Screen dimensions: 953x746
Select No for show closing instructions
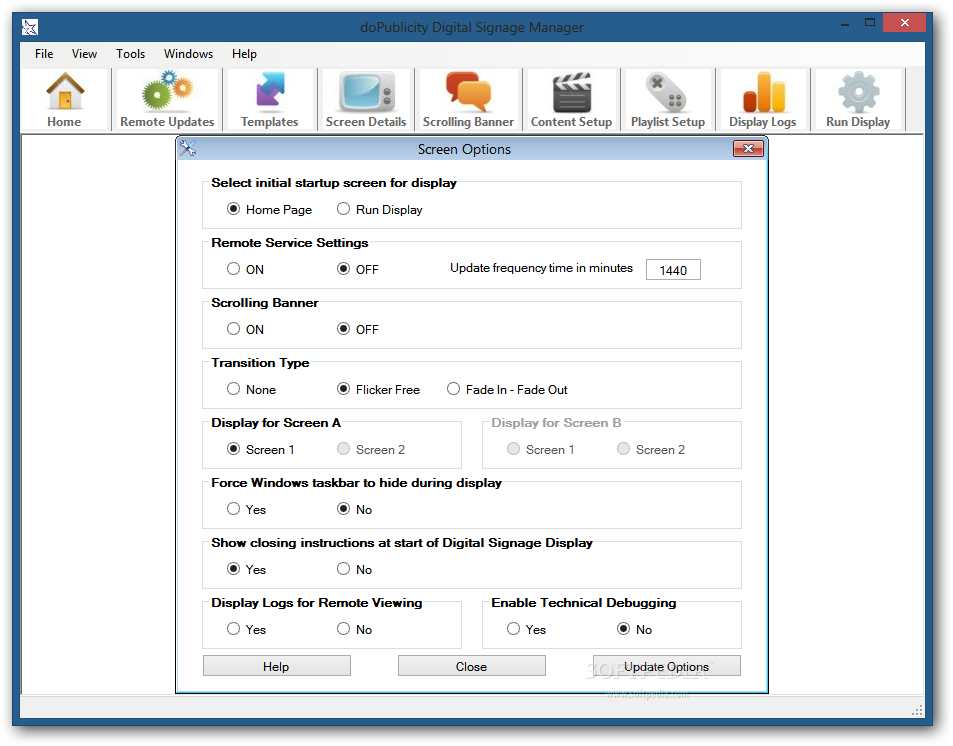tap(355, 569)
